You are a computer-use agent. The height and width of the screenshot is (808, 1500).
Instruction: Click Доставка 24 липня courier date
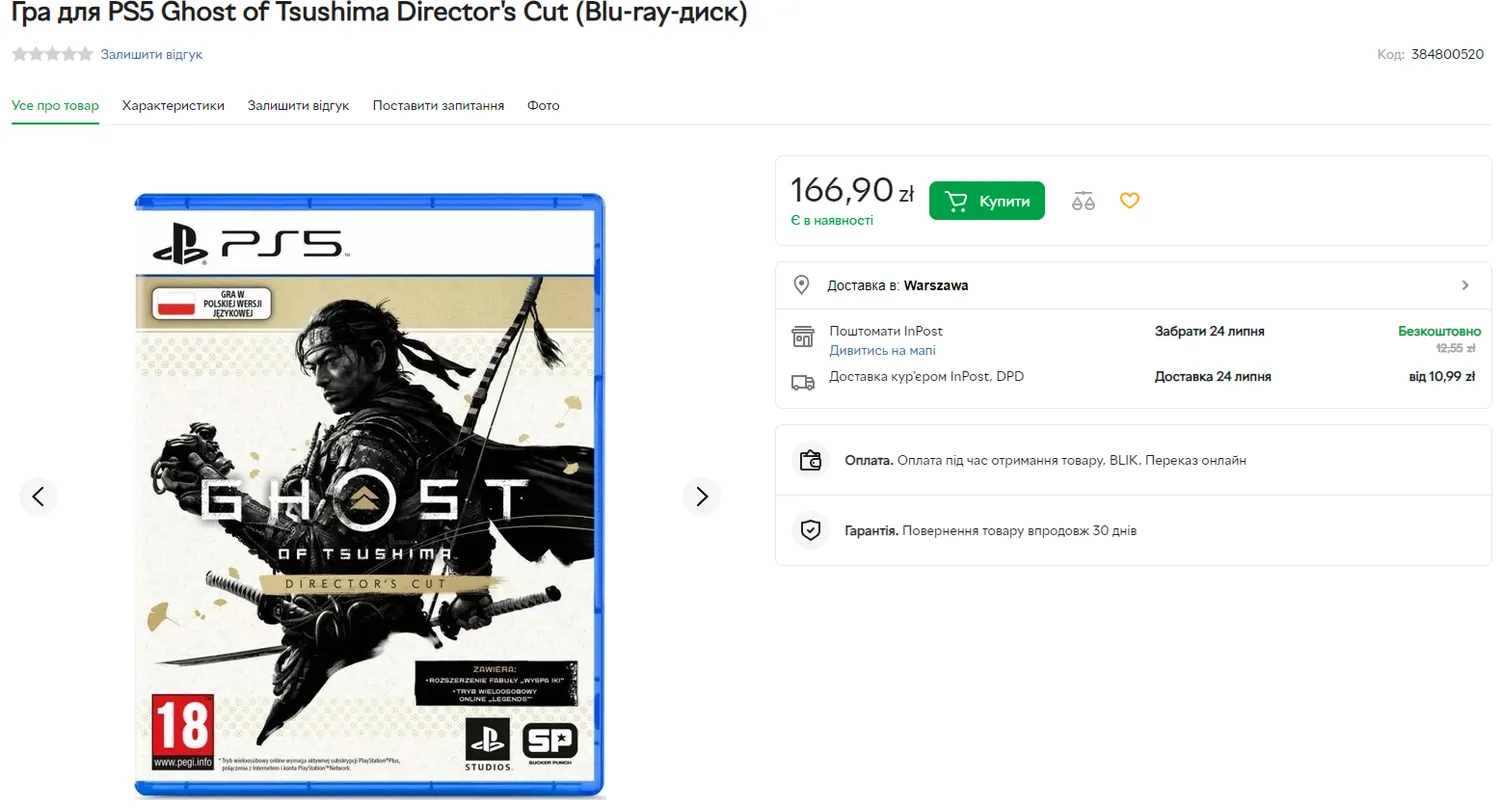pos(1213,377)
